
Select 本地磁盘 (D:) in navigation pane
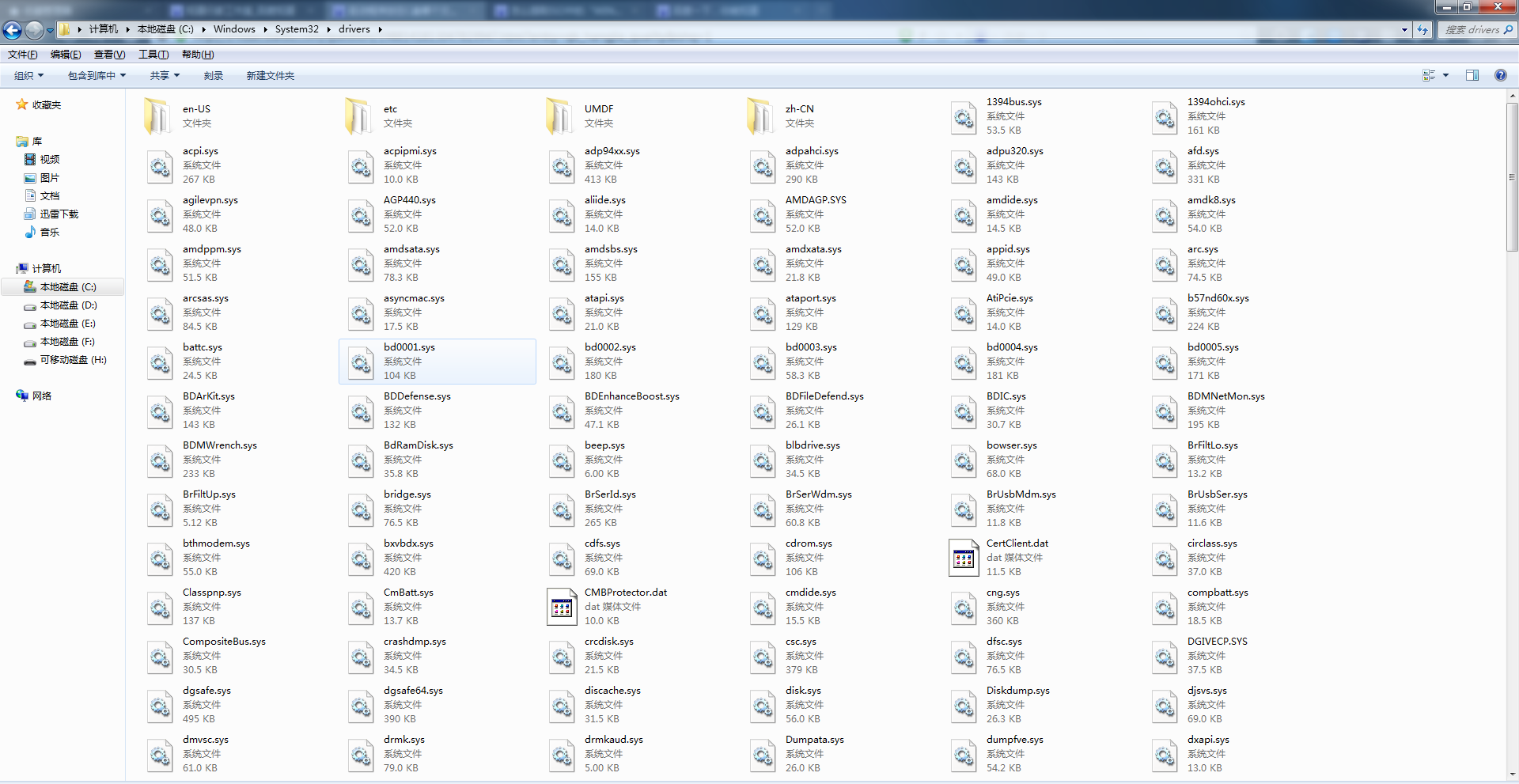pyautogui.click(x=68, y=305)
